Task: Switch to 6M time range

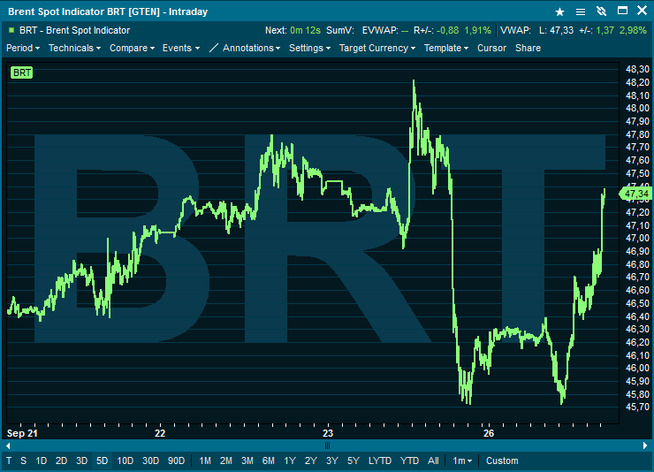Action: [x=269, y=461]
